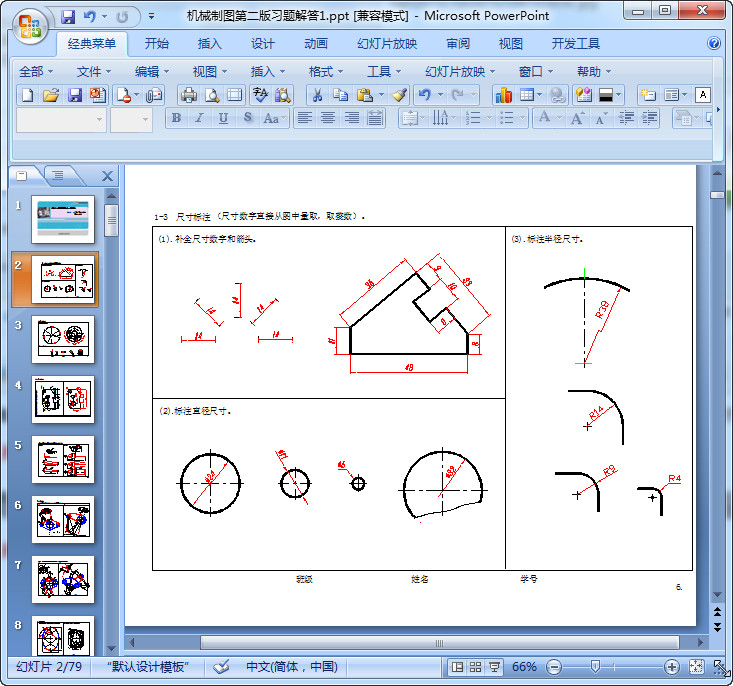Toggle text Shadow S button
The height and width of the screenshot is (686, 733).
(x=247, y=118)
